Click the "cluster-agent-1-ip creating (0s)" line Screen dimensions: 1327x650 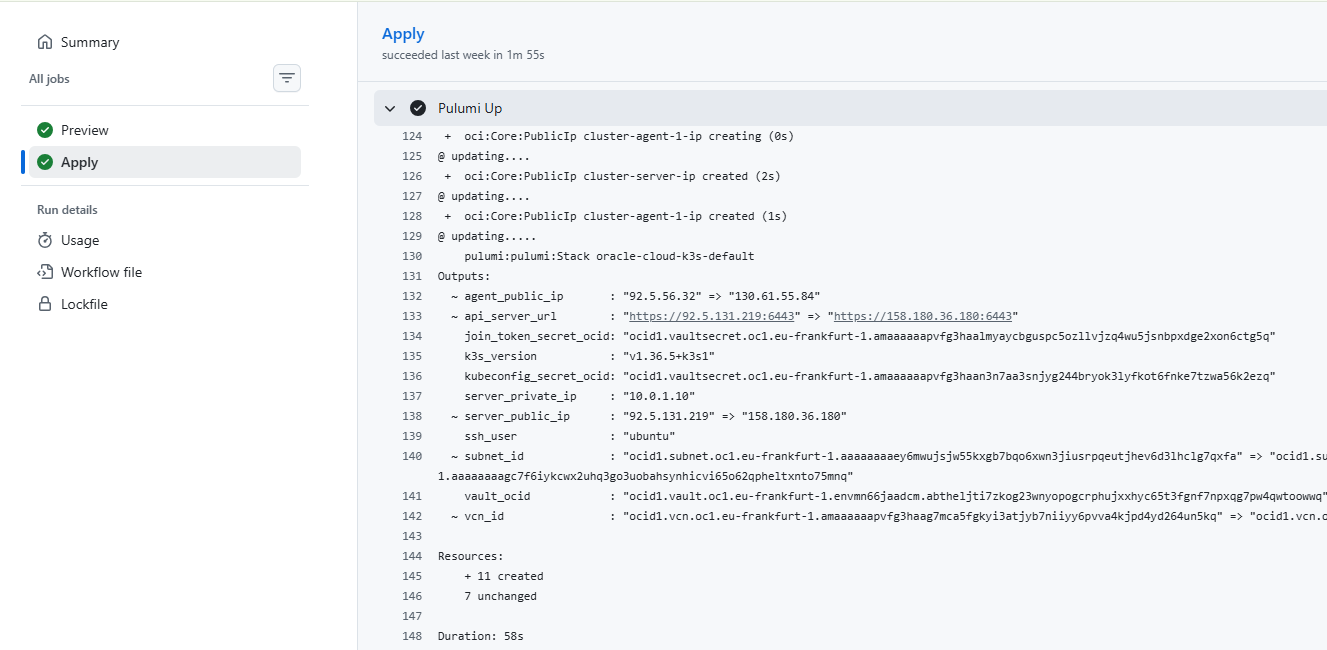(618, 136)
